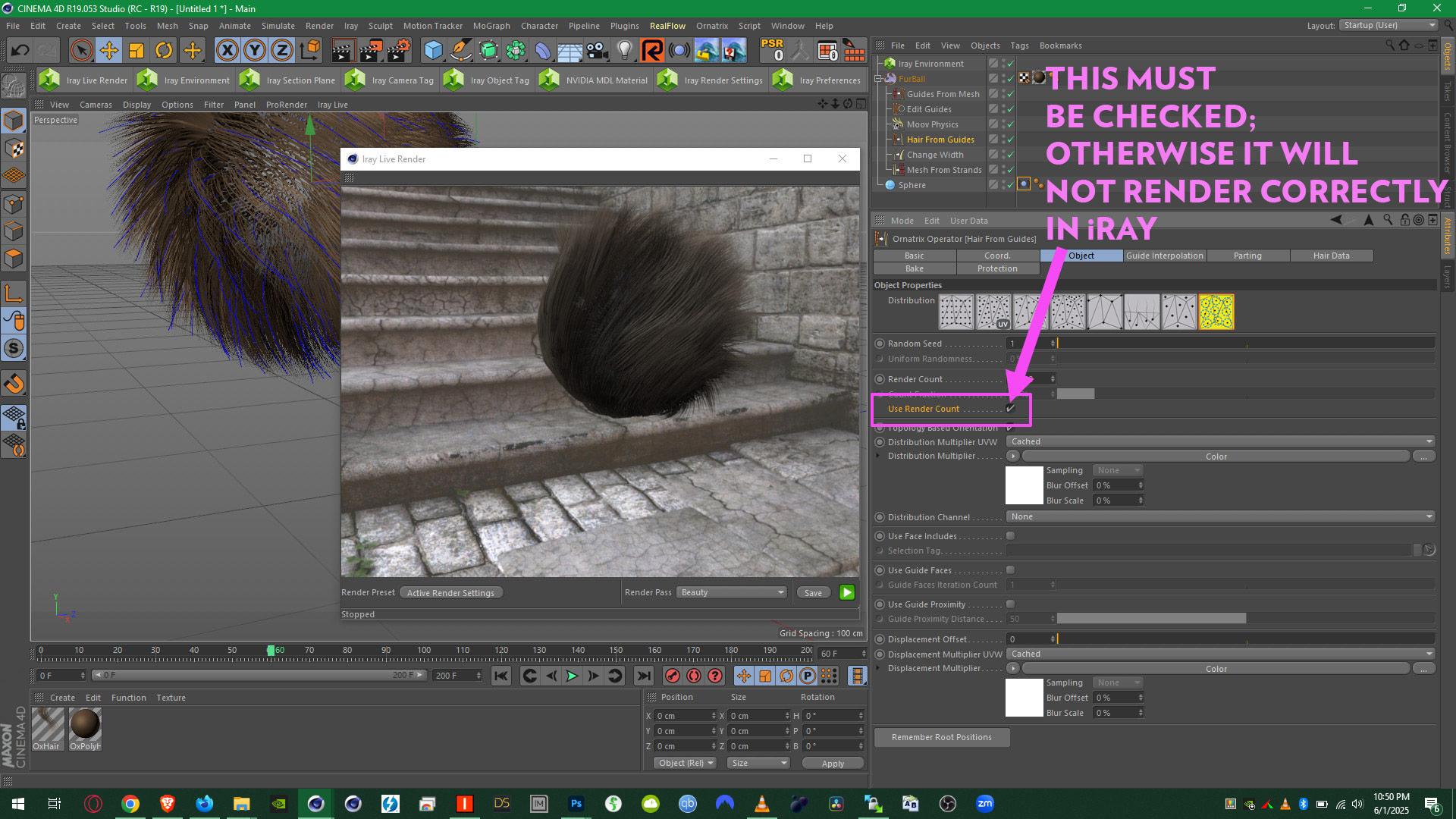Click the Remember Root Positions button
Screen dimensions: 1456x819
click(x=941, y=737)
